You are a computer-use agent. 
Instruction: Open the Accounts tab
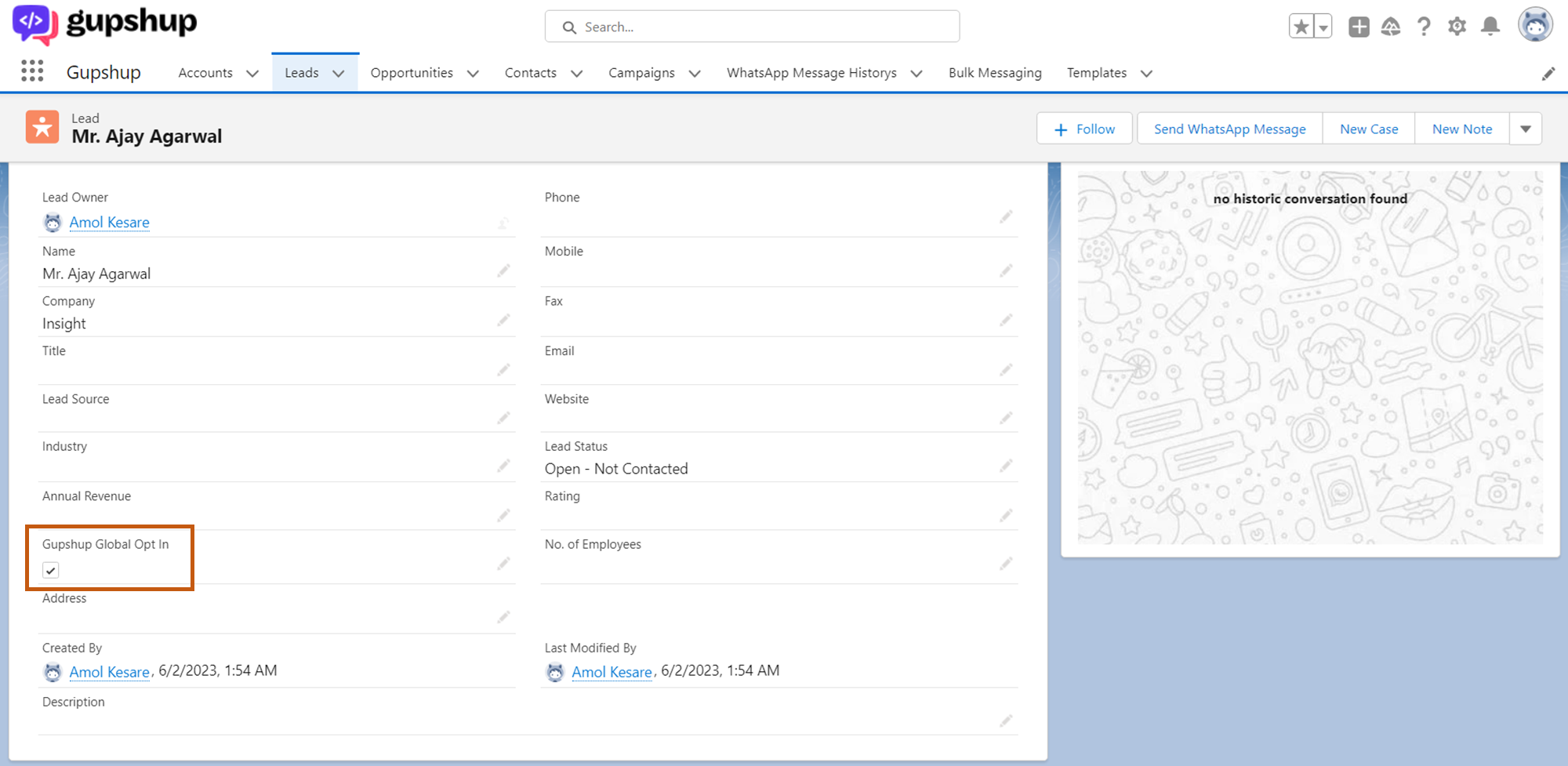pyautogui.click(x=205, y=73)
